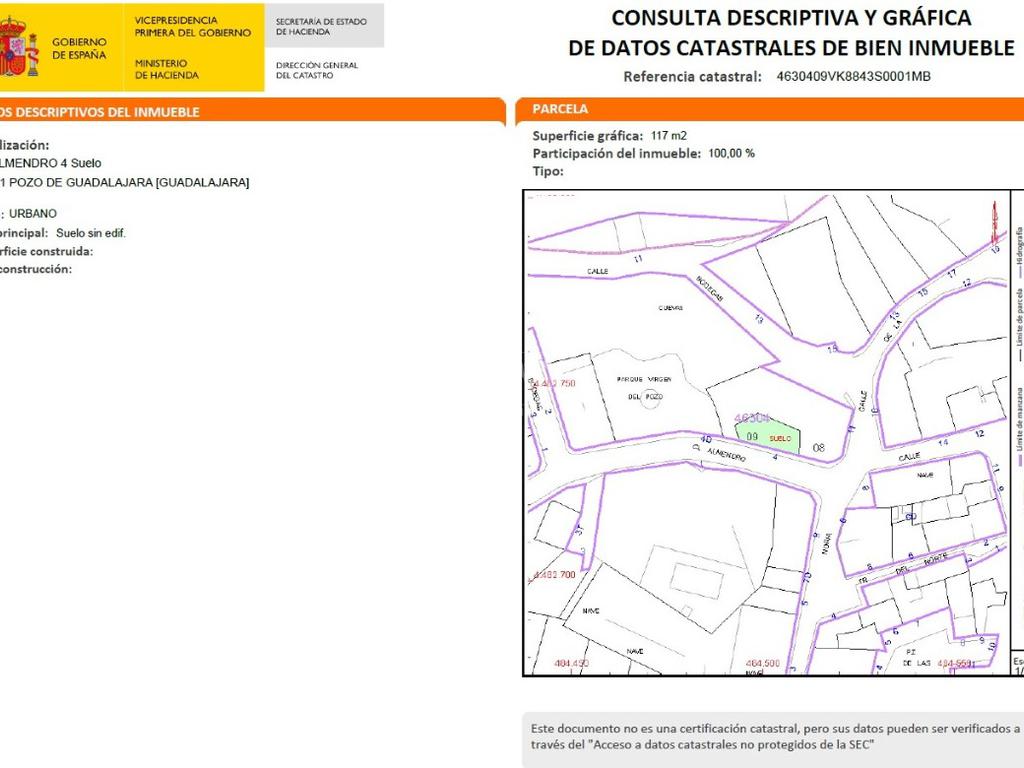
Task: Click 'DEL NORTE' street label on map
Action: (921, 564)
